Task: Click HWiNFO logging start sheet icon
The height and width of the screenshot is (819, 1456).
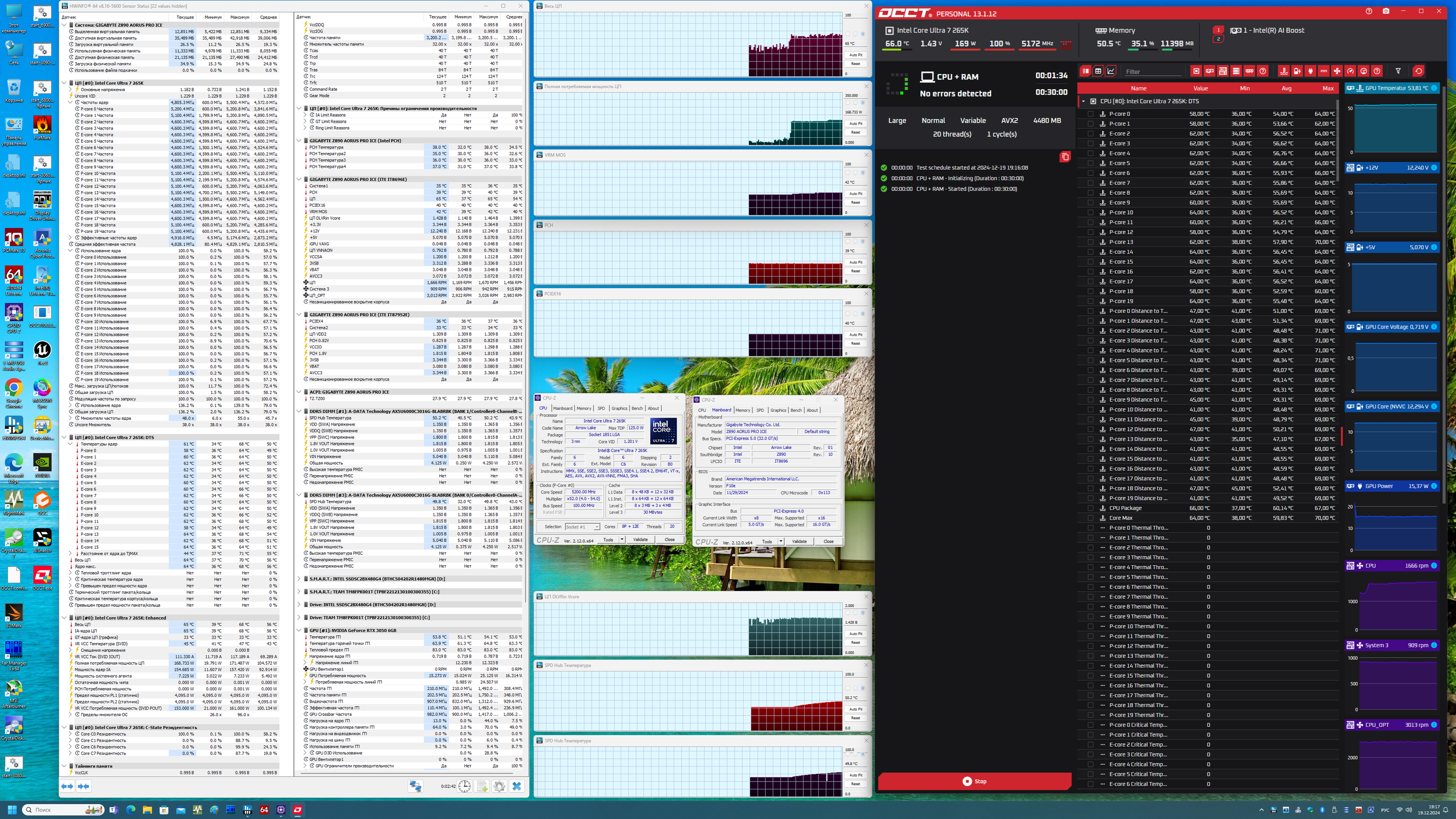Action: click(481, 786)
